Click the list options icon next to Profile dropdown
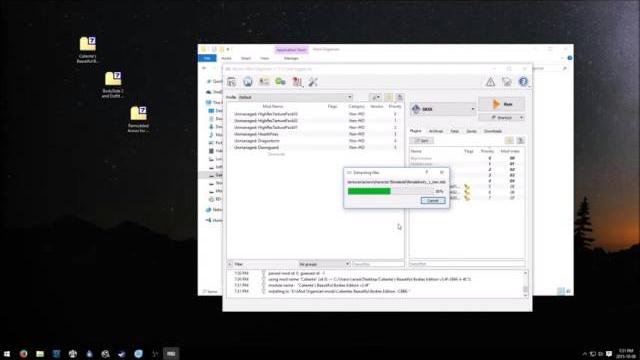Viewport: 640px width, 360px height. [x=376, y=97]
